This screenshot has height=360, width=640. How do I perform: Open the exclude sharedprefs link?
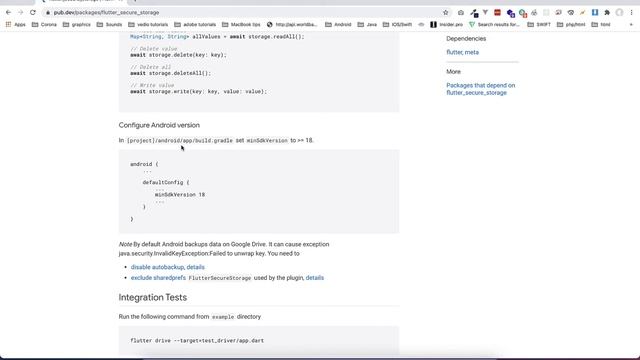158,278
